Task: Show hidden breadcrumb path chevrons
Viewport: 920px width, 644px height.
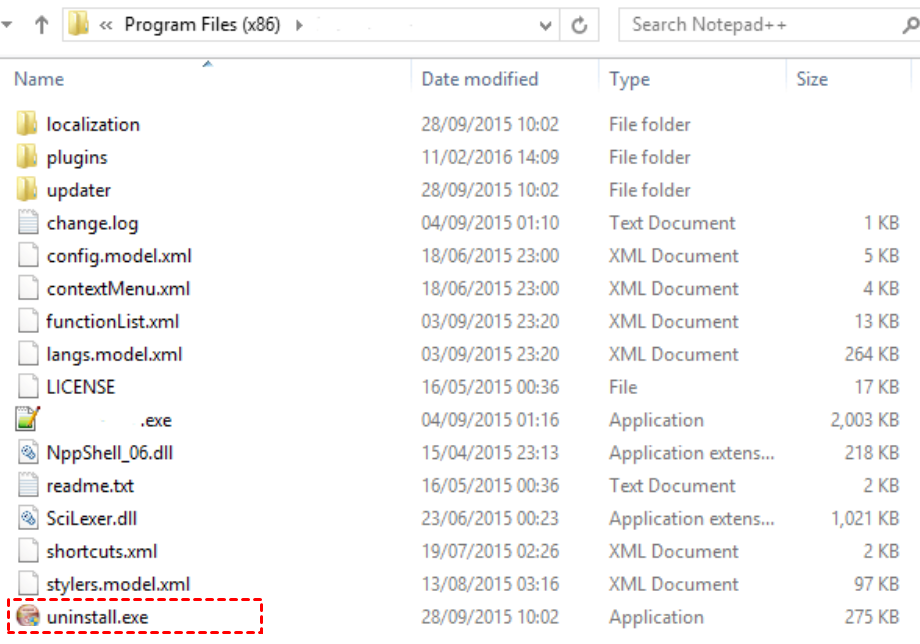Action: [x=105, y=26]
